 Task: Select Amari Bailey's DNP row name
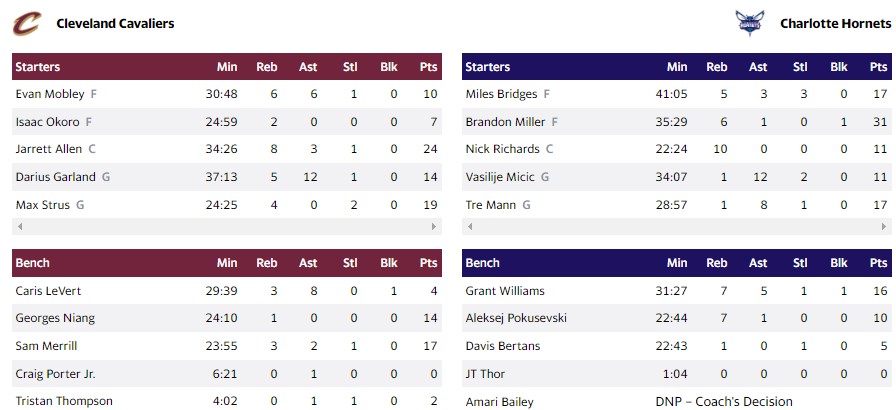499,402
